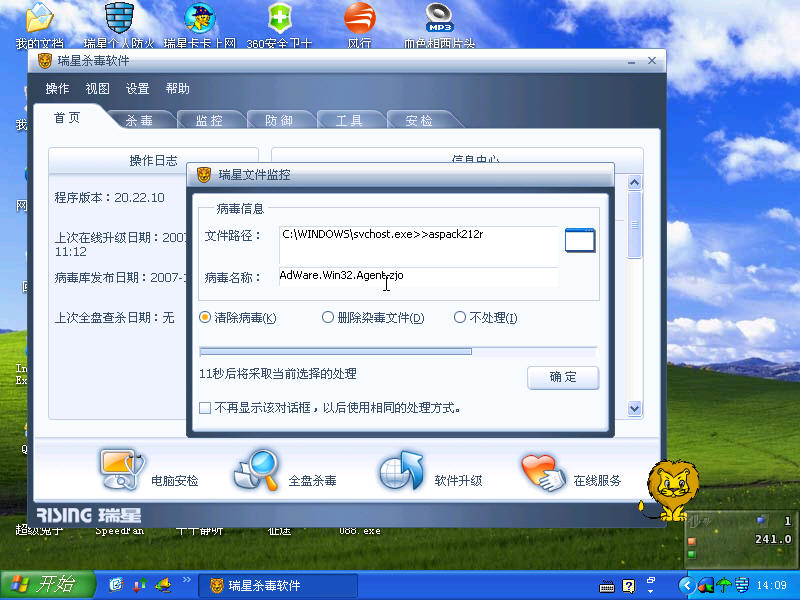800x600 pixels.
Task: Click the 确定 button in virus dialog
Action: click(x=563, y=378)
